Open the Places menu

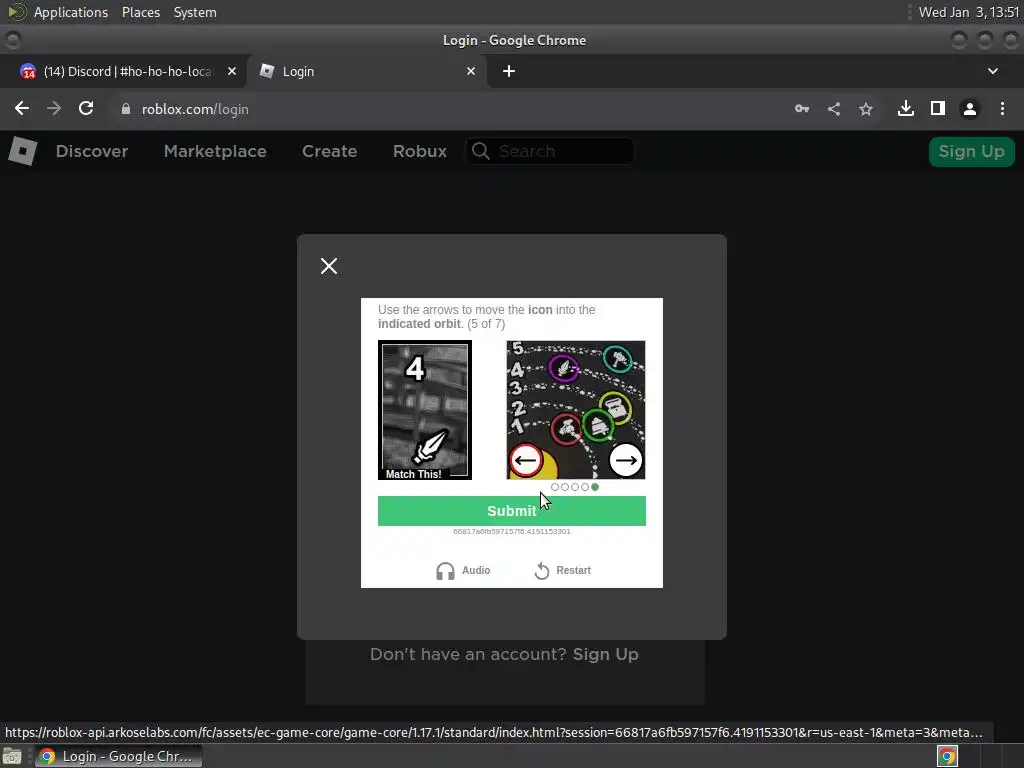(141, 12)
